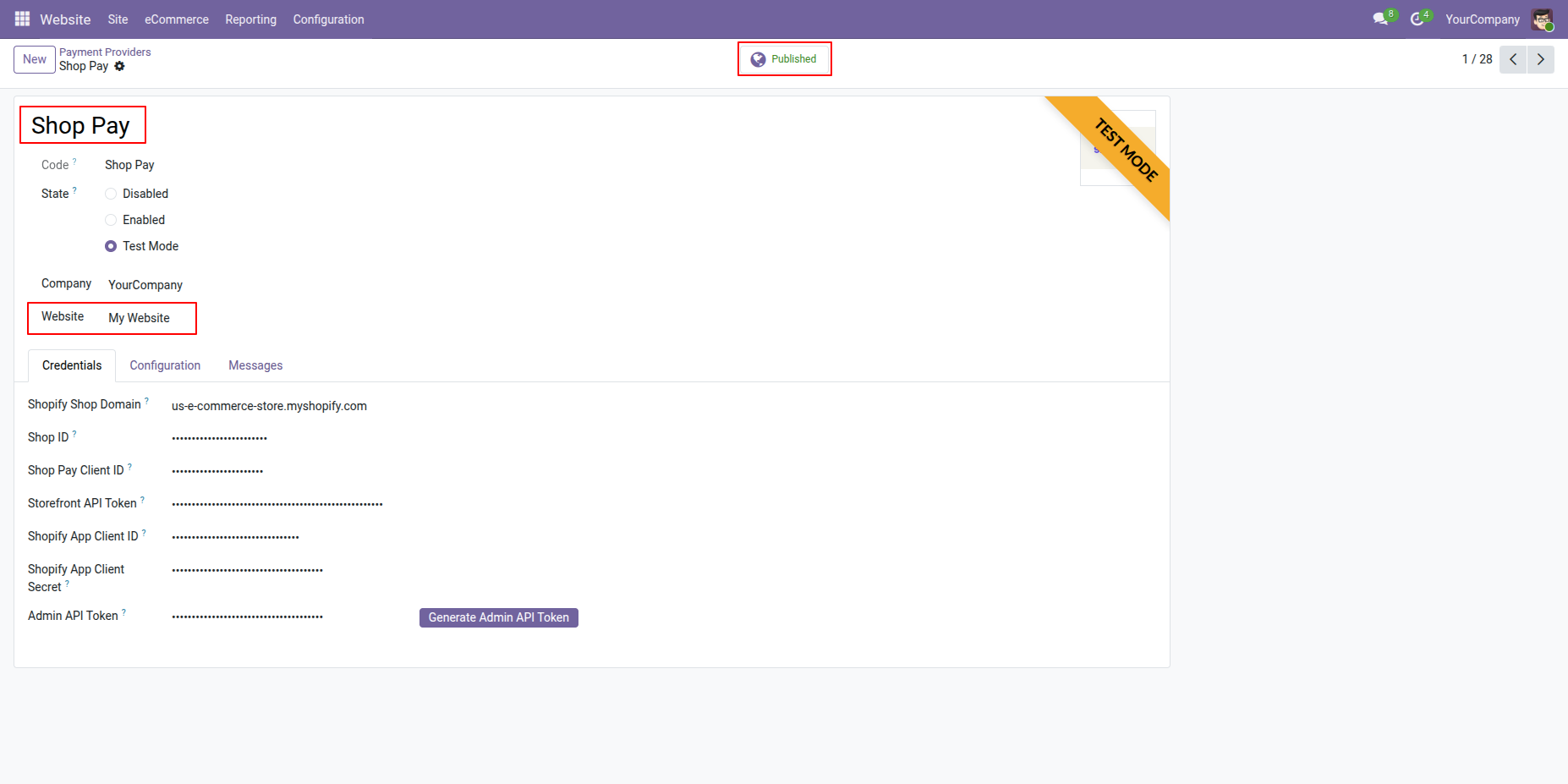Open the Configuration menu in the top bar
The height and width of the screenshot is (784, 1568).
(x=328, y=19)
